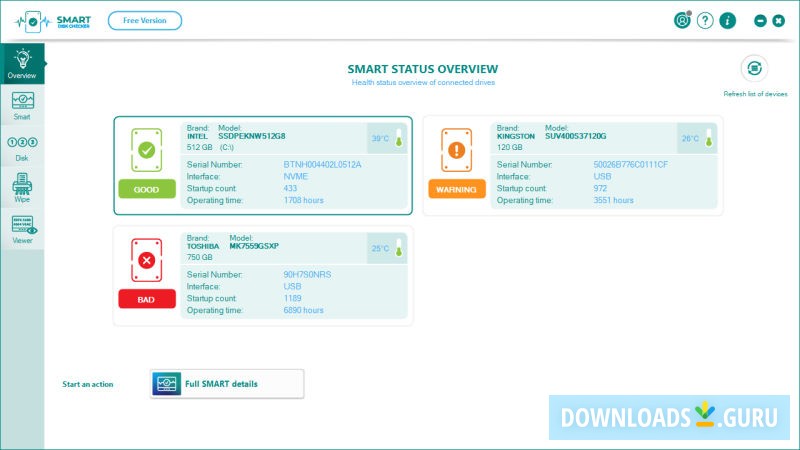This screenshot has width=800, height=450.
Task: Click the KINGSTON drive thermometer icon
Action: [x=709, y=138]
